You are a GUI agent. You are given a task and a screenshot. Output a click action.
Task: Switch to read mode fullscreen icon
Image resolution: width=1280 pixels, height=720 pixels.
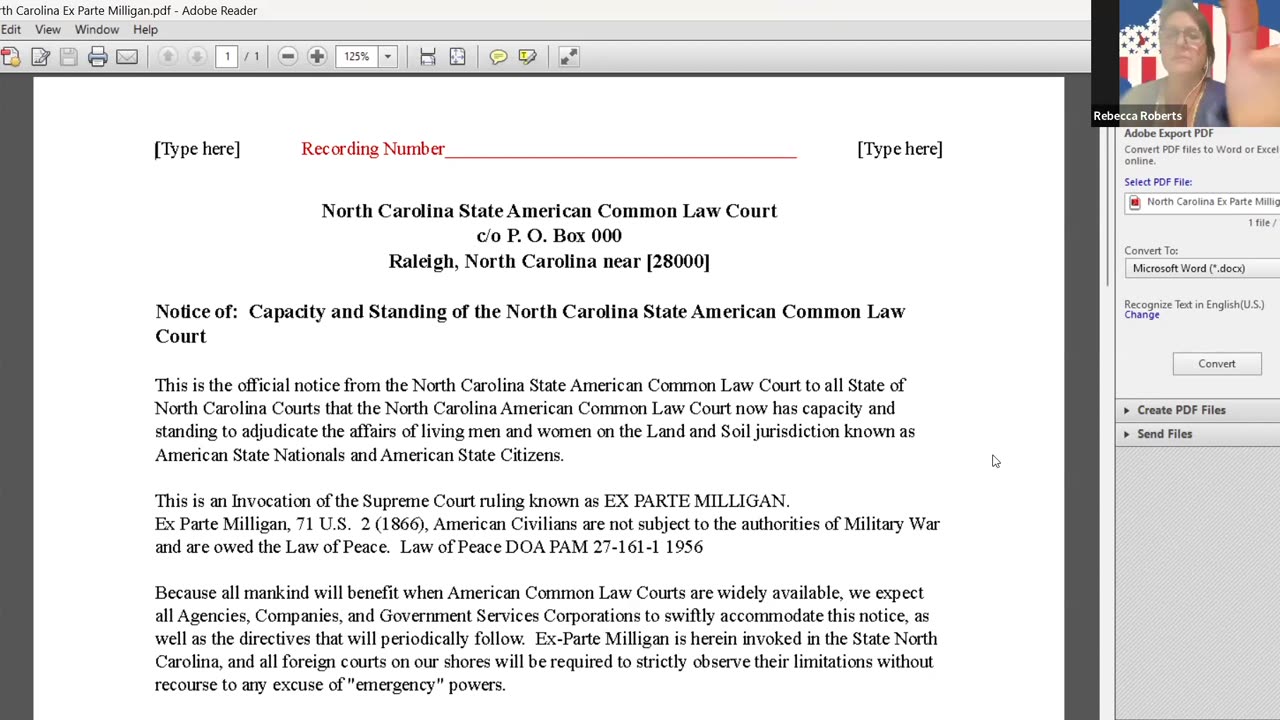tap(568, 57)
